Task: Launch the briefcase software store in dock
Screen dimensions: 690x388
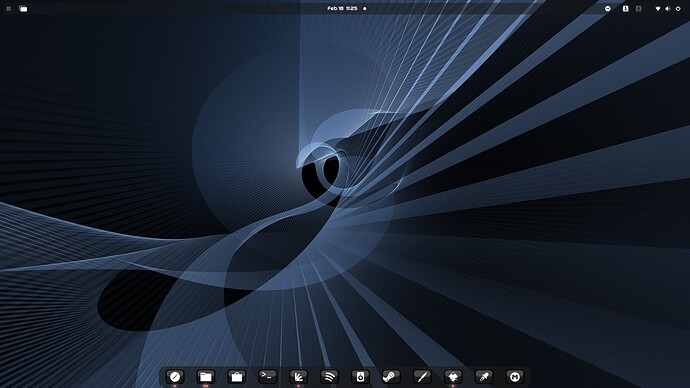Action: (x=236, y=377)
